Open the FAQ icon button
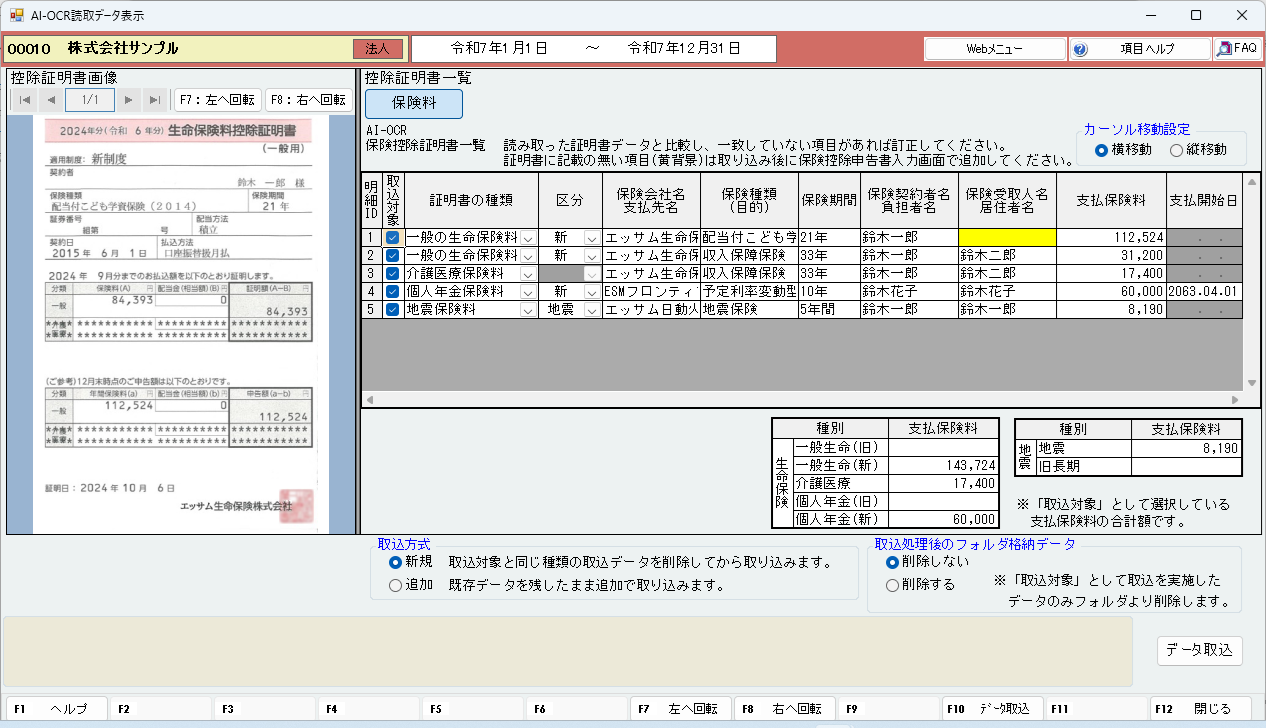The width and height of the screenshot is (1266, 728). coord(1237,48)
